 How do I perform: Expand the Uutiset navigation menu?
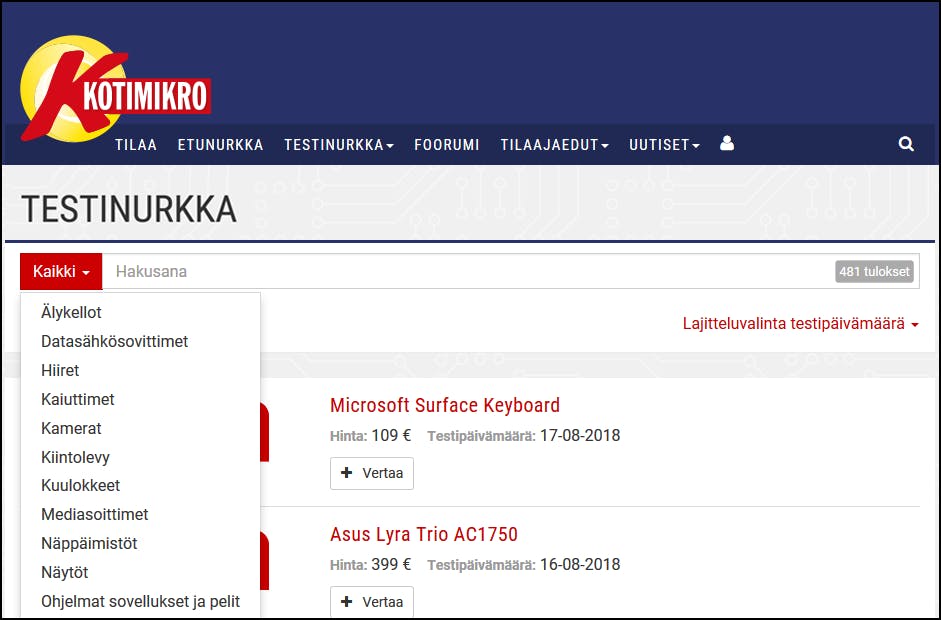pyautogui.click(x=664, y=145)
